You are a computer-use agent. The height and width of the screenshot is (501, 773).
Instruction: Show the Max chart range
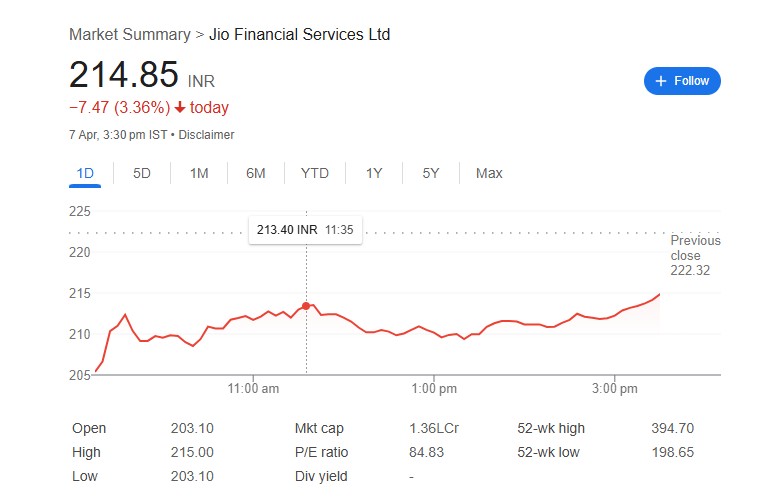click(x=489, y=173)
